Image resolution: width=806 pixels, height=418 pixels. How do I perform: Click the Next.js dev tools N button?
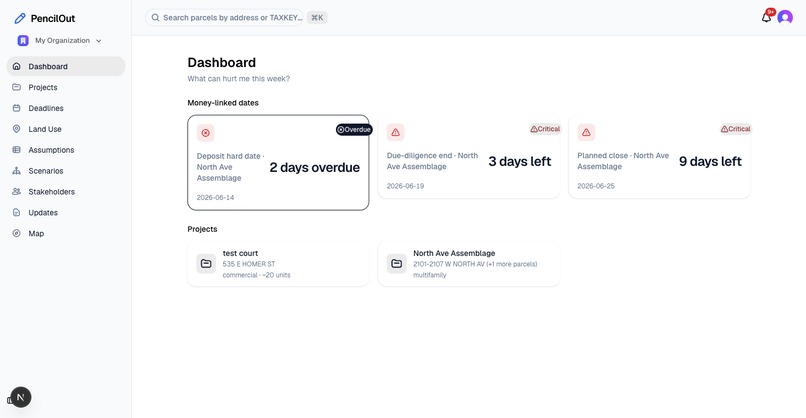coord(21,397)
